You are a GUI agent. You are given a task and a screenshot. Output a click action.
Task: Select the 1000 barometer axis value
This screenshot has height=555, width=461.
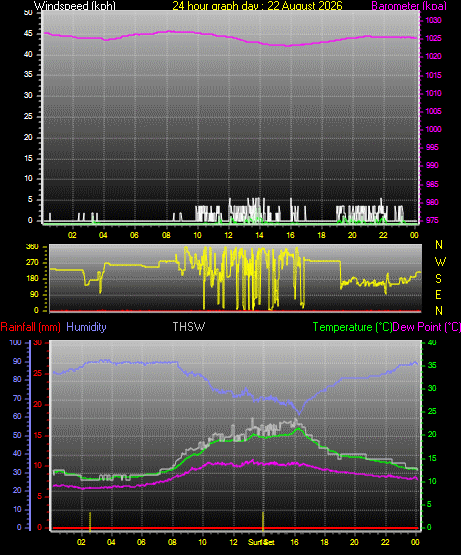(433, 129)
